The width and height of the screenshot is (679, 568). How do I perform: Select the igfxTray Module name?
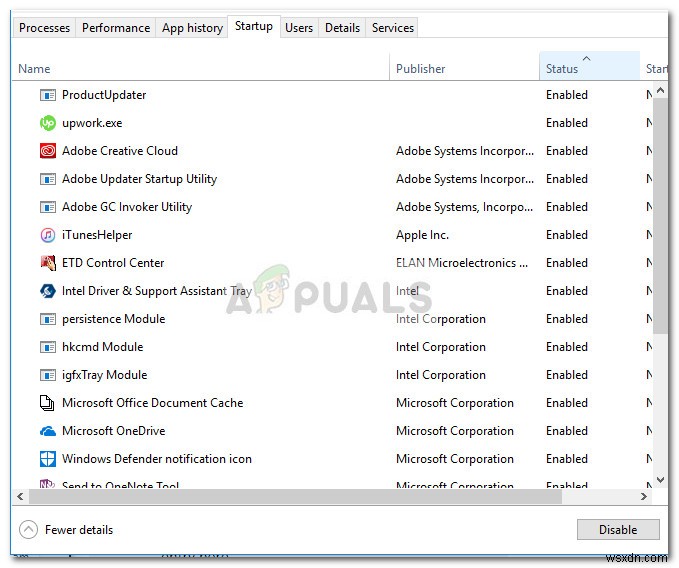click(104, 375)
